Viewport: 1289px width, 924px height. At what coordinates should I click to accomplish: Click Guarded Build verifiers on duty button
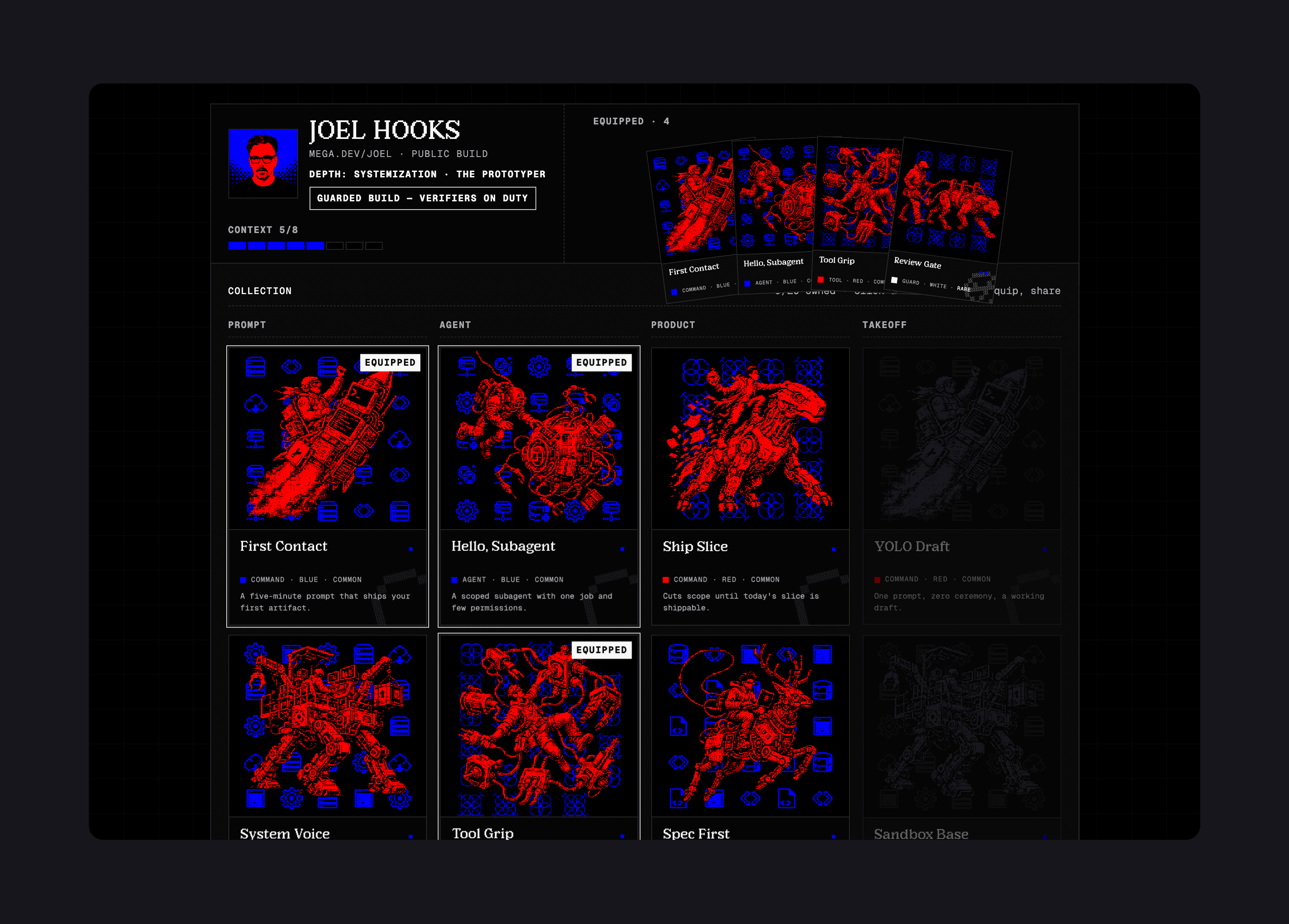click(422, 198)
